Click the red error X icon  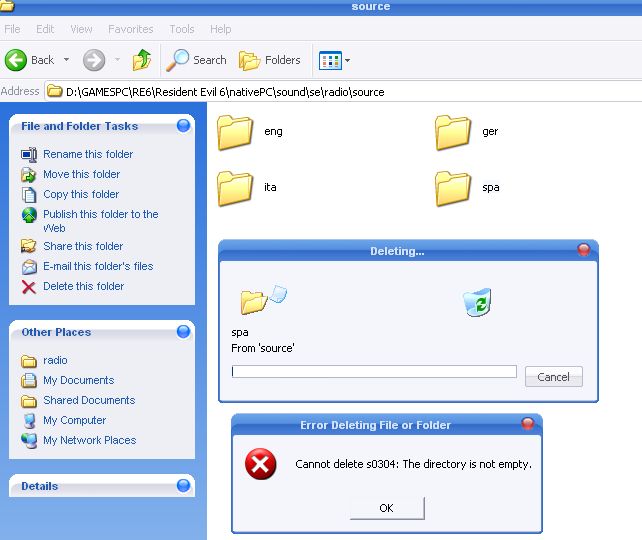click(x=261, y=464)
